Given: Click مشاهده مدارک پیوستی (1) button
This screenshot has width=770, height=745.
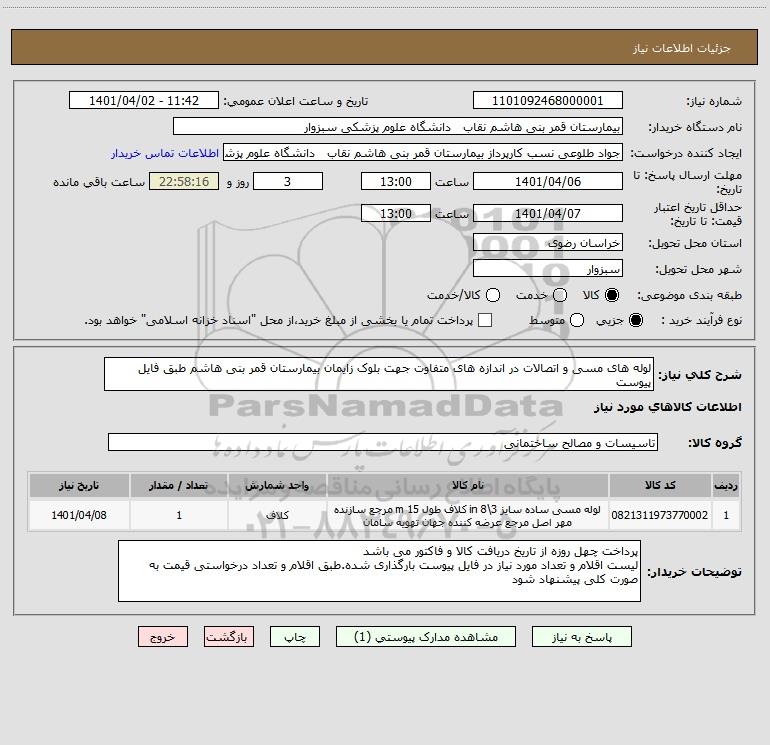Looking at the screenshot, I should [426, 637].
